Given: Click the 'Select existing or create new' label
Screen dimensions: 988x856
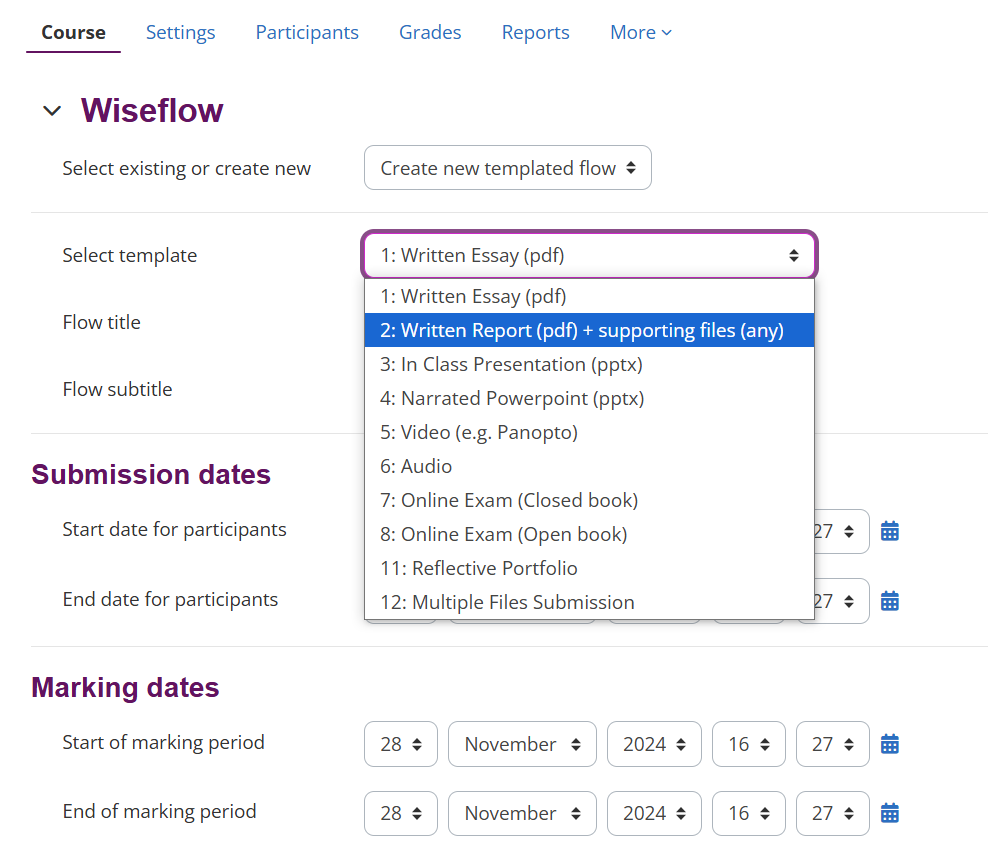Looking at the screenshot, I should (187, 168).
